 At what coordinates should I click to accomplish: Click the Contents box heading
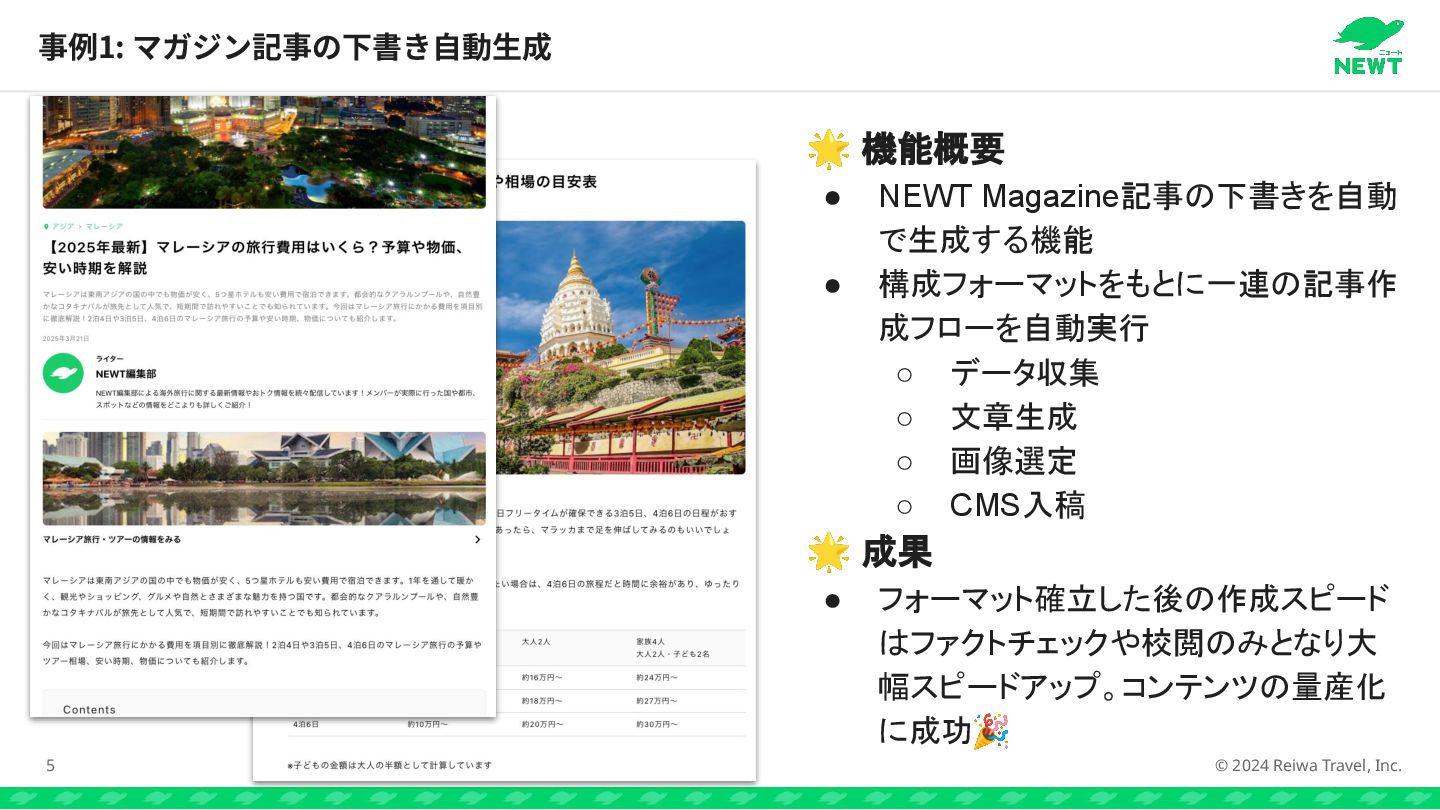click(x=89, y=710)
